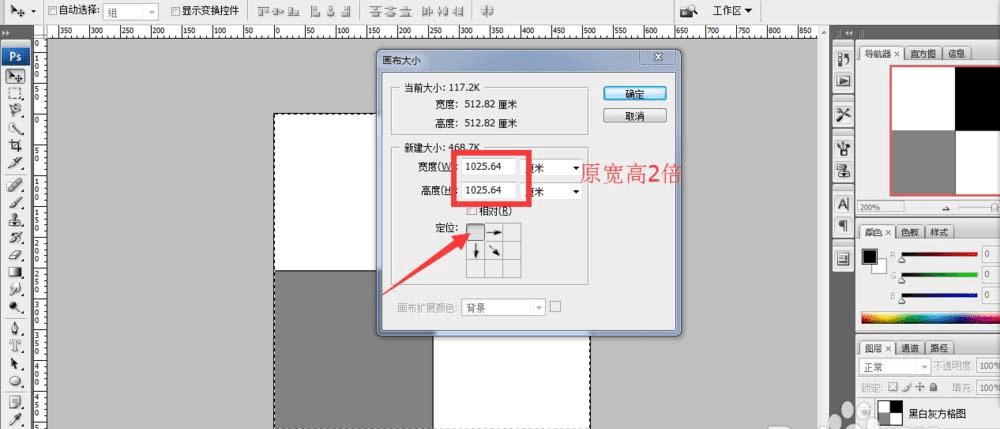Viewport: 1000px width, 429px height.
Task: Open the width unit 厘米 dropdown
Action: (x=552, y=167)
